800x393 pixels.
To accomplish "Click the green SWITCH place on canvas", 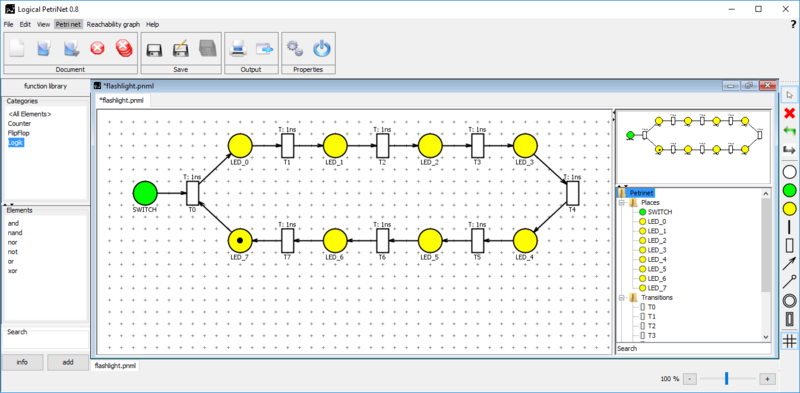I will coord(145,193).
